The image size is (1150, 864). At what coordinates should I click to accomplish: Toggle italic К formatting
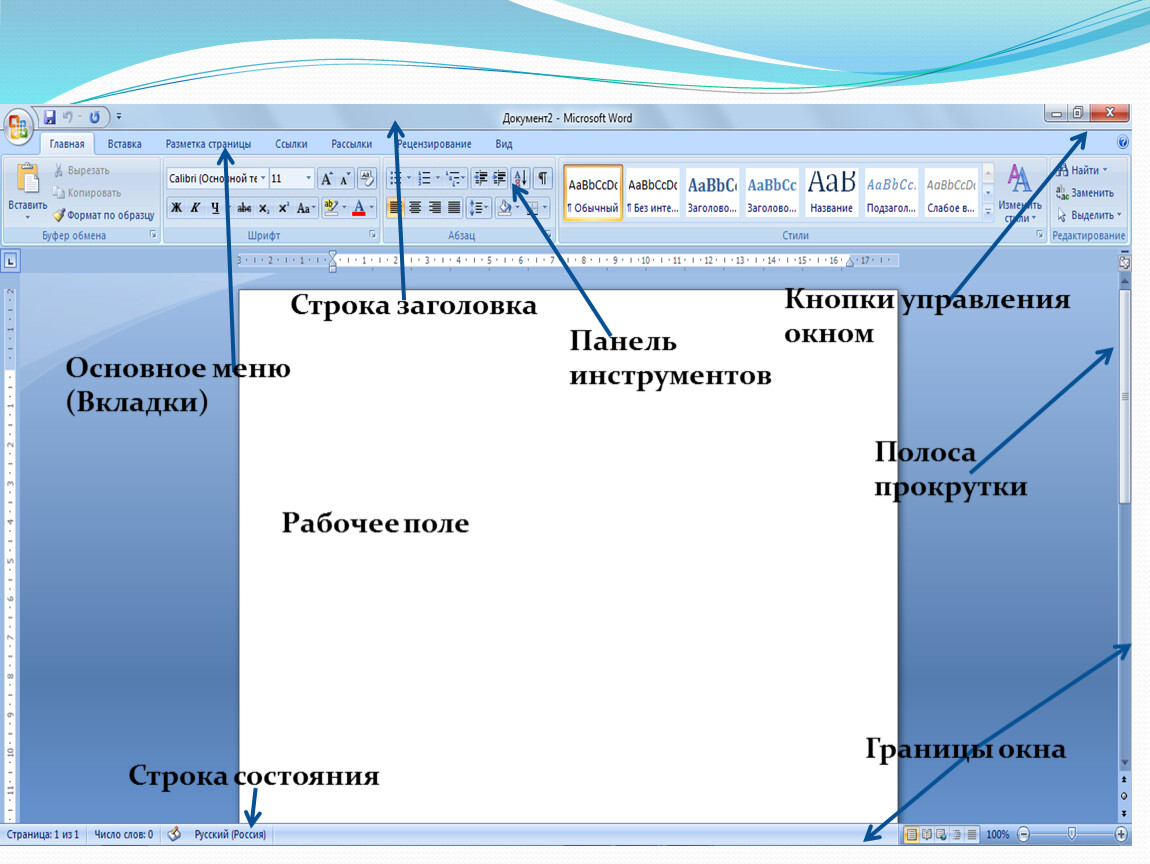coord(195,208)
